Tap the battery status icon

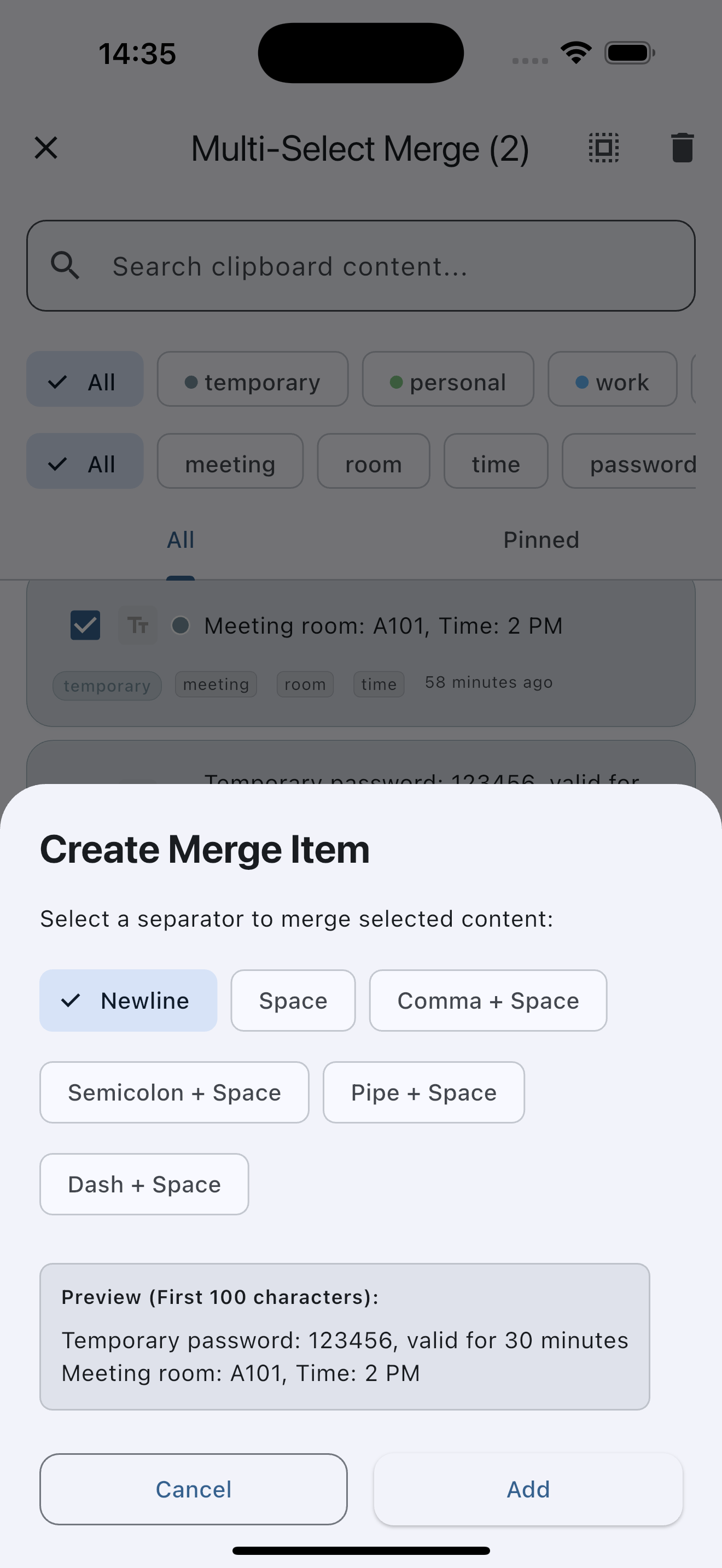(629, 53)
